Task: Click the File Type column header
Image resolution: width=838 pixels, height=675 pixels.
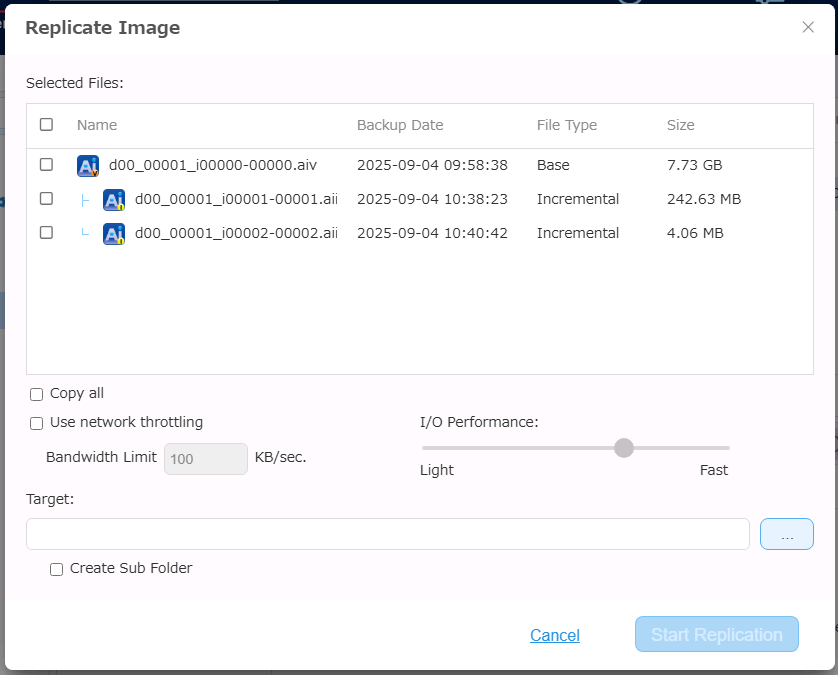Action: point(566,125)
